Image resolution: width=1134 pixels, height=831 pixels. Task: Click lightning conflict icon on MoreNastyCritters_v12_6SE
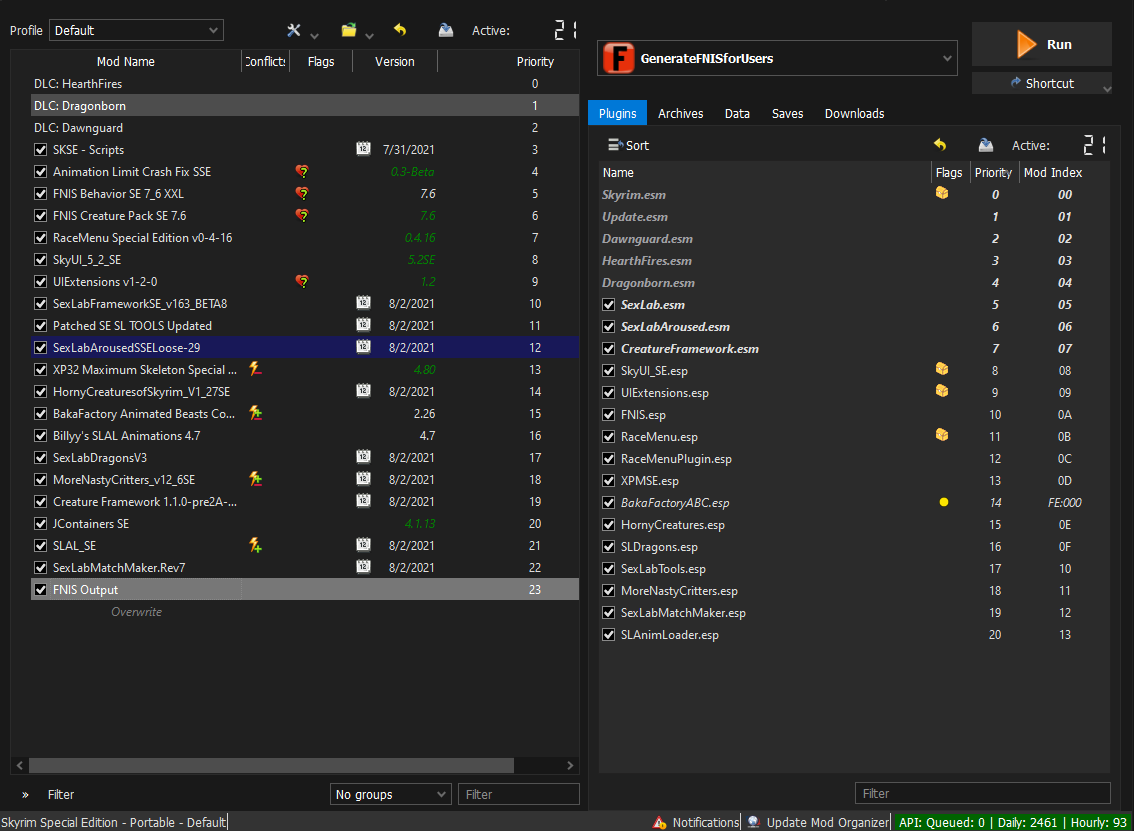[x=255, y=479]
